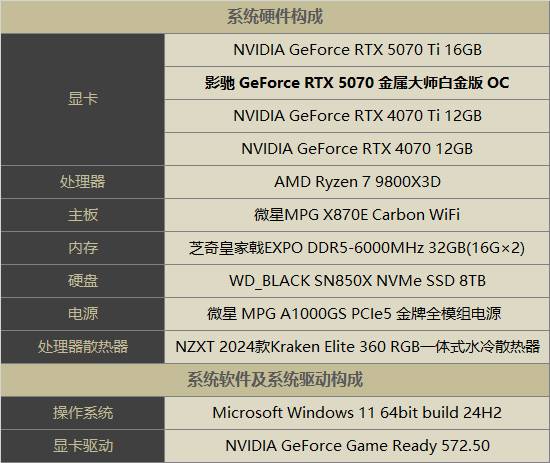Image resolution: width=550 pixels, height=463 pixels.
Task: Click the 系统软件及系统驱动构成 header row
Action: point(275,380)
